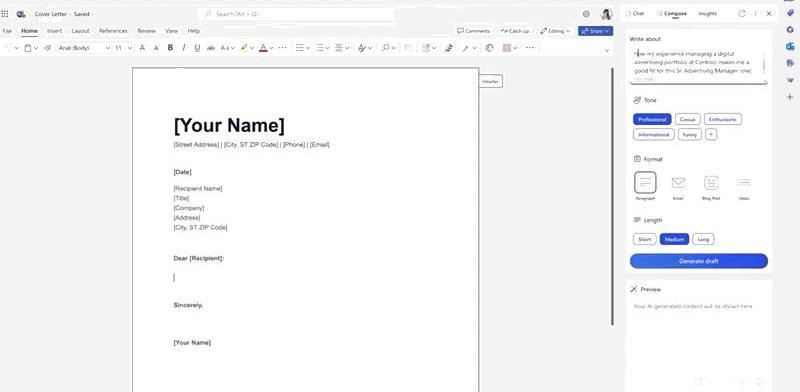The width and height of the screenshot is (800, 392).
Task: Click the Generate draft button
Action: pyautogui.click(x=698, y=261)
